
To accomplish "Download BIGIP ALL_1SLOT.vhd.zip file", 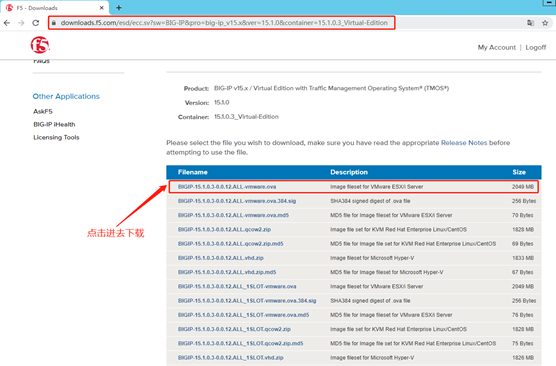I will 230,357.
